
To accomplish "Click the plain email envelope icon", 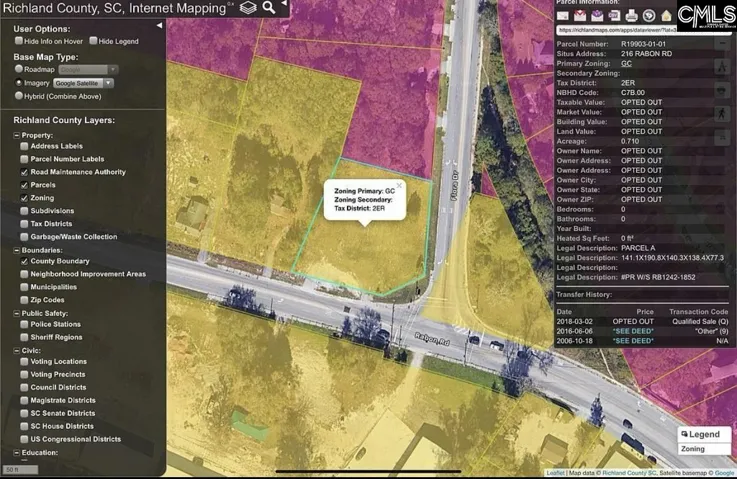I will [x=563, y=16].
